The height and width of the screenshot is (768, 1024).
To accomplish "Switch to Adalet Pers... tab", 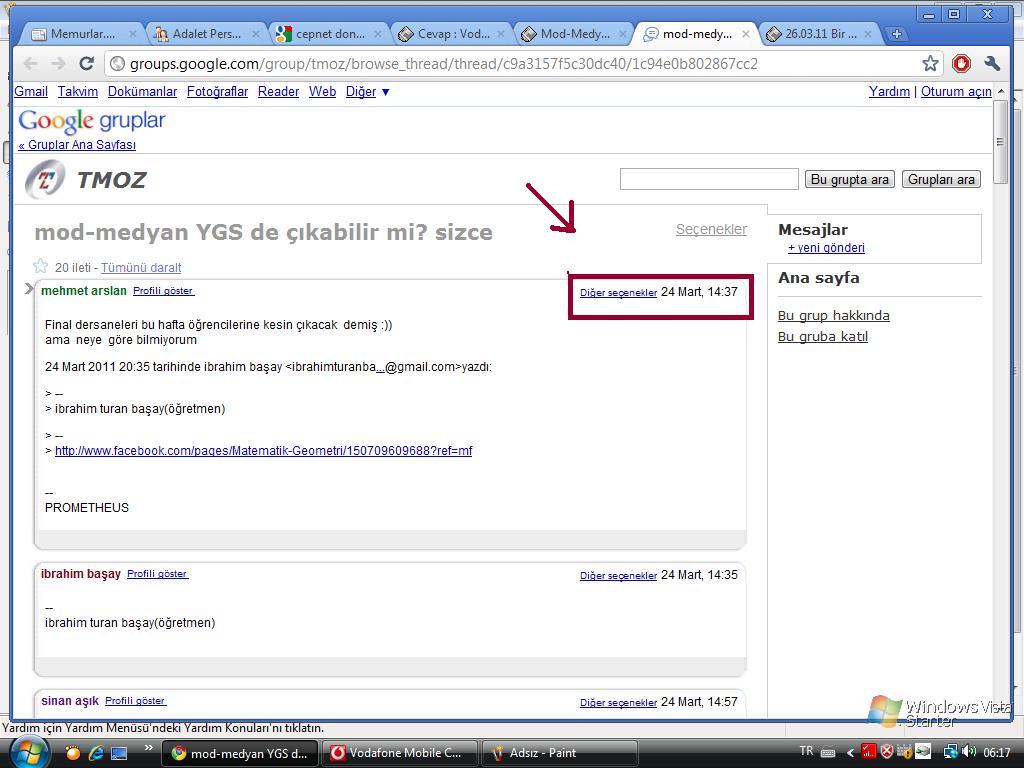I will pos(206,34).
